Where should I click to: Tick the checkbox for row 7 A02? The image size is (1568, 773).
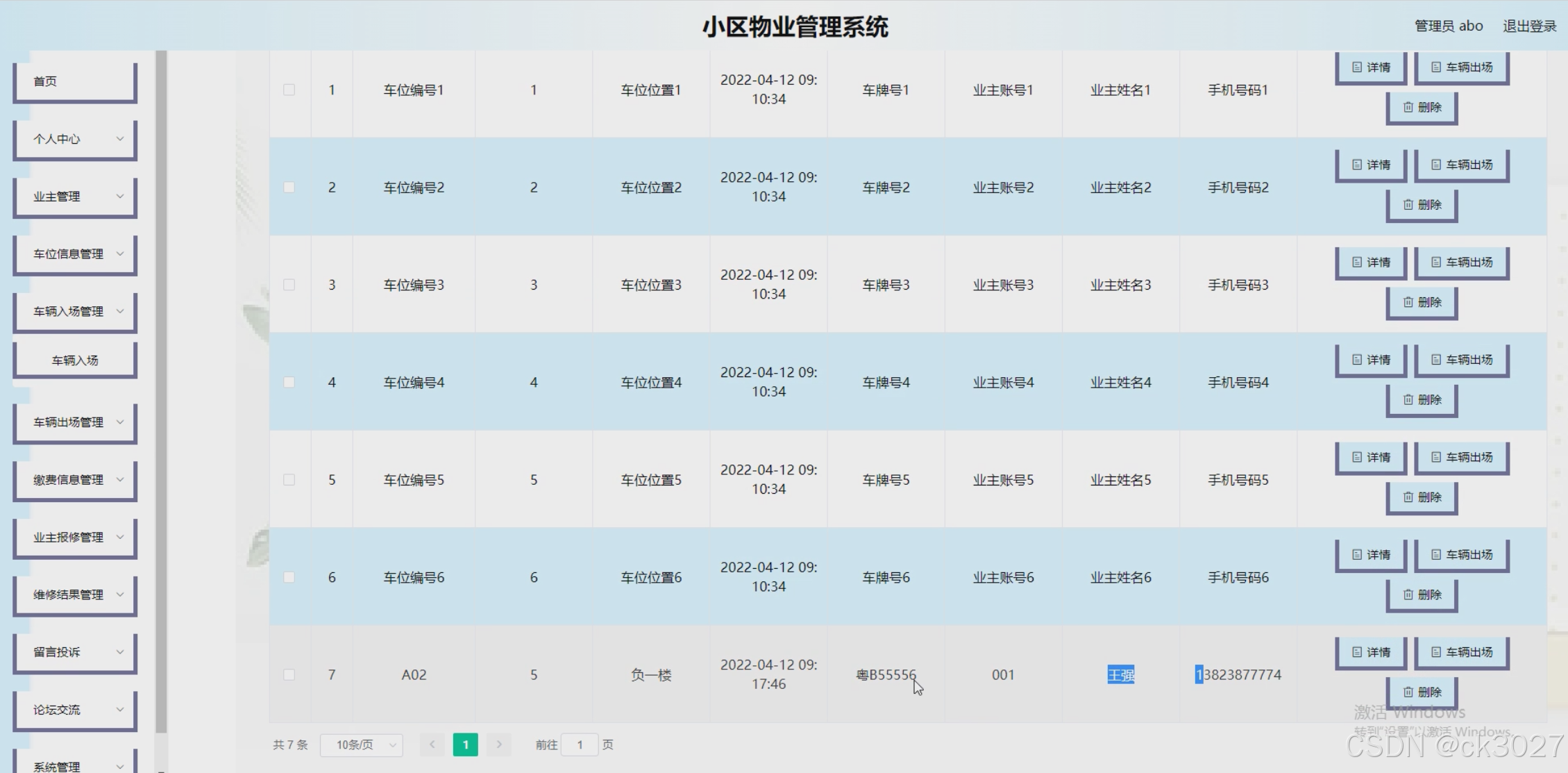(x=289, y=675)
